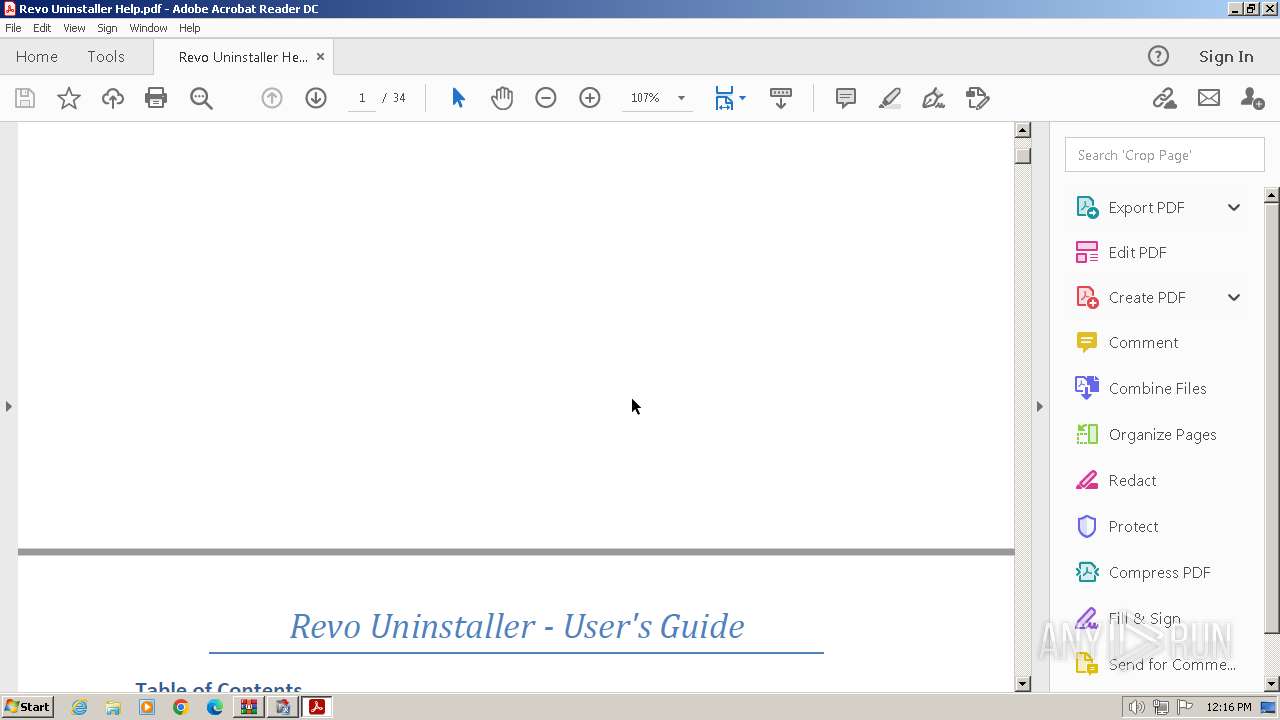Viewport: 1280px width, 720px height.
Task: Open the Help menu
Action: (x=190, y=28)
